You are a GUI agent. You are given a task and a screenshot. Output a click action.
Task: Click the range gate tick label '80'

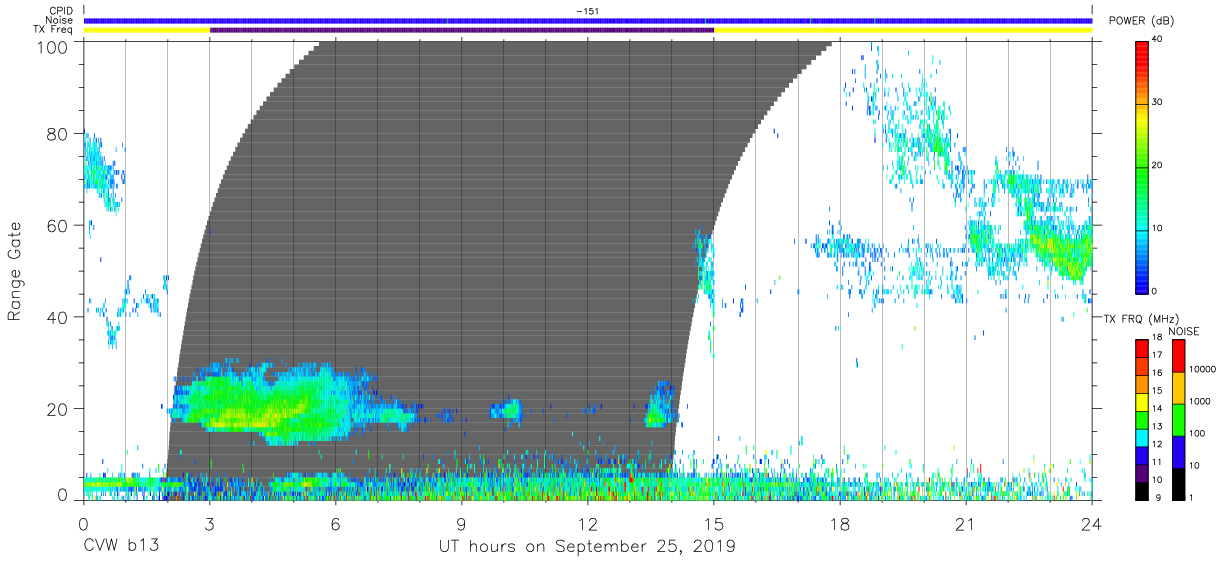(x=58, y=134)
